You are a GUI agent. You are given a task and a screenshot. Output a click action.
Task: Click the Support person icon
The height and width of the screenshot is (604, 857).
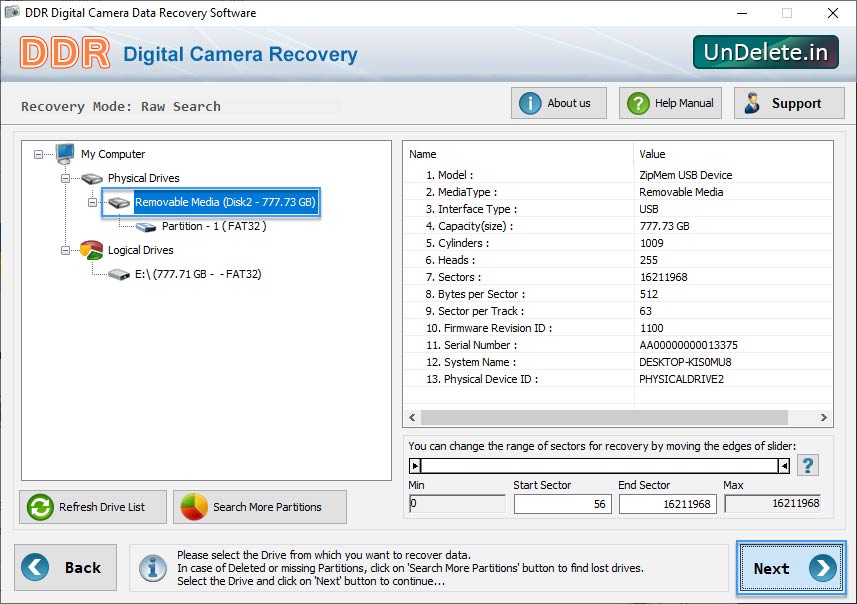[x=752, y=103]
